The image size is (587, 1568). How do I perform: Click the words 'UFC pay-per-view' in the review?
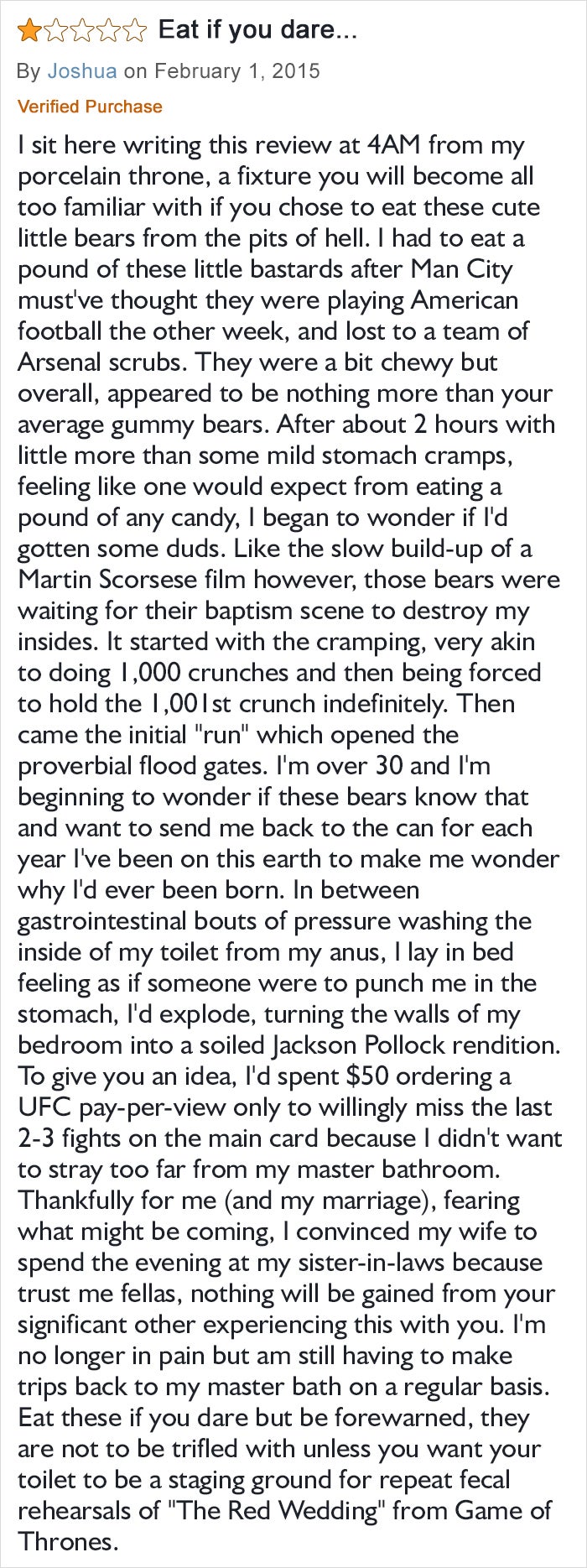tap(122, 1107)
